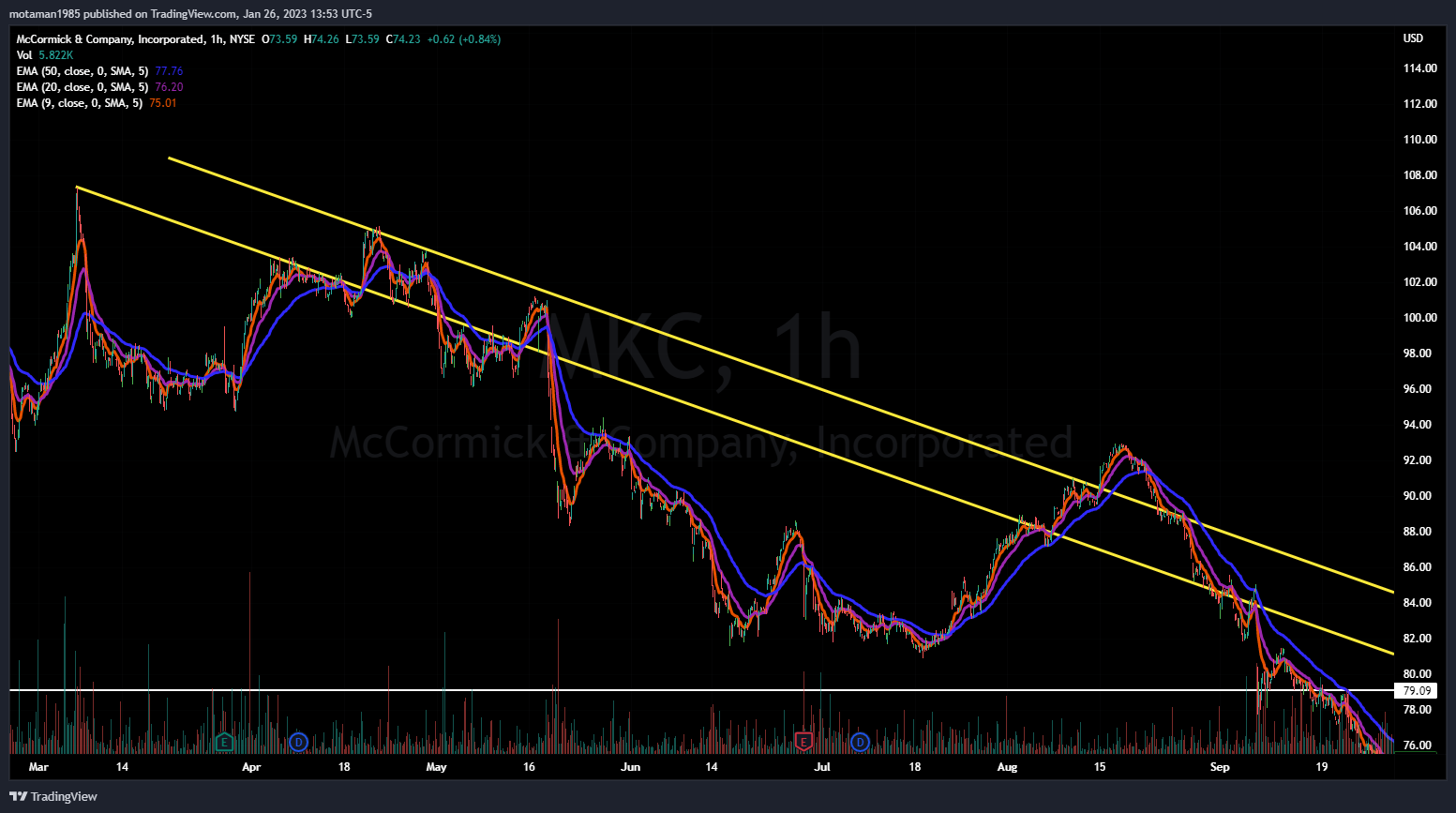Click the 90.00 price axis label

[1417, 496]
